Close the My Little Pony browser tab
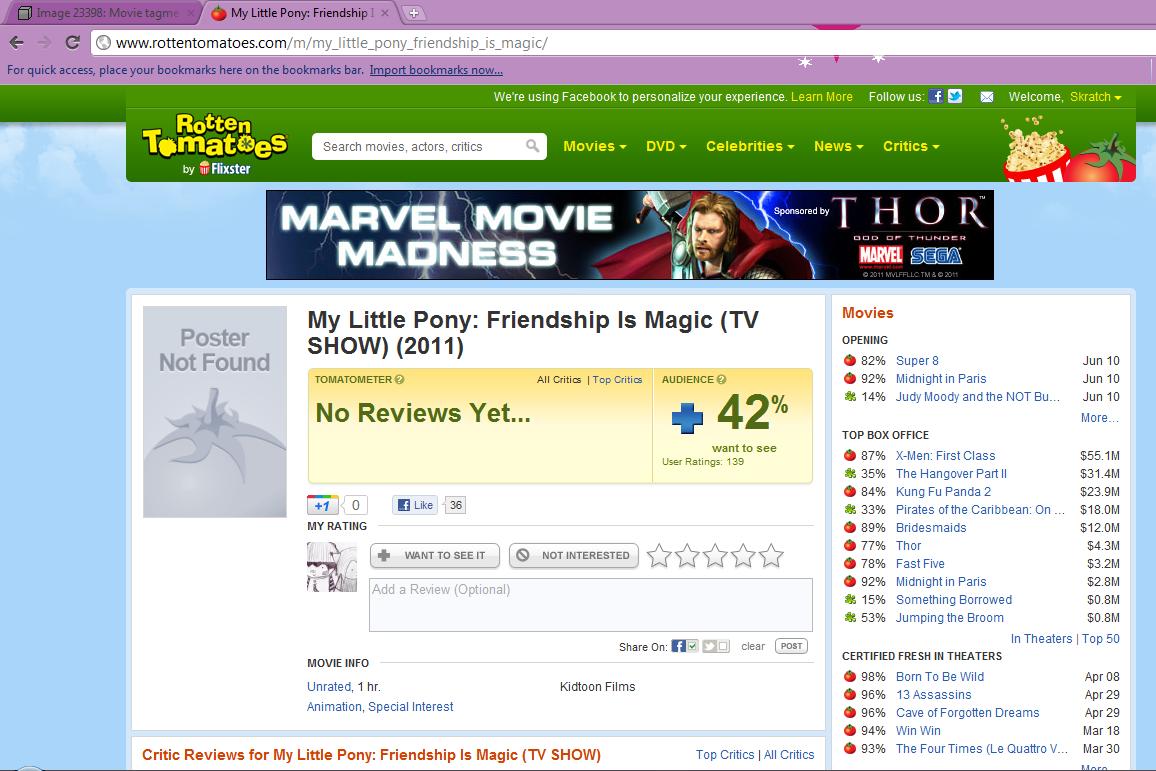Viewport: 1156px width, 771px height. pos(385,13)
